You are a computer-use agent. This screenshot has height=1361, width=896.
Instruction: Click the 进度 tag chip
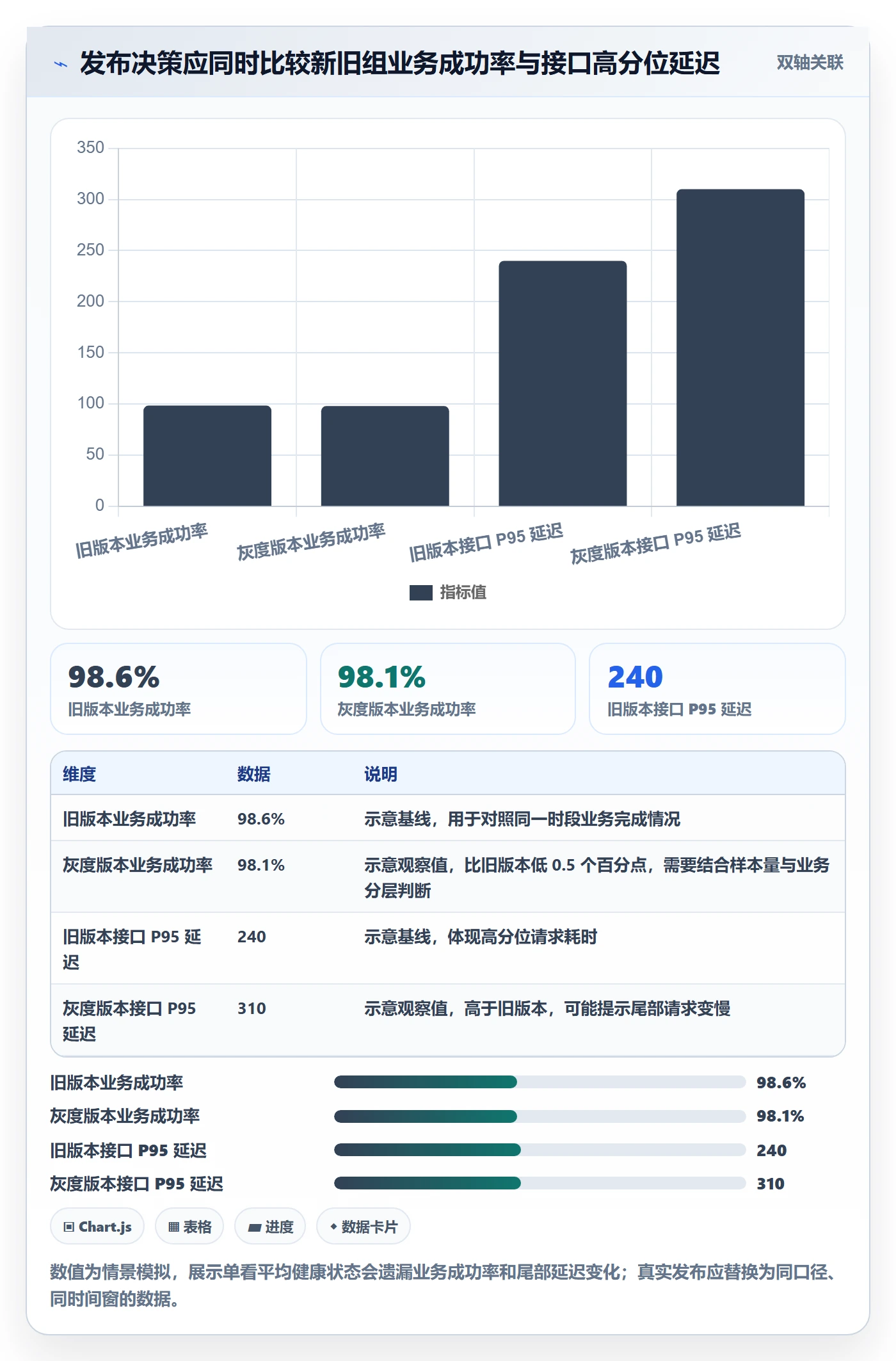tap(270, 1227)
